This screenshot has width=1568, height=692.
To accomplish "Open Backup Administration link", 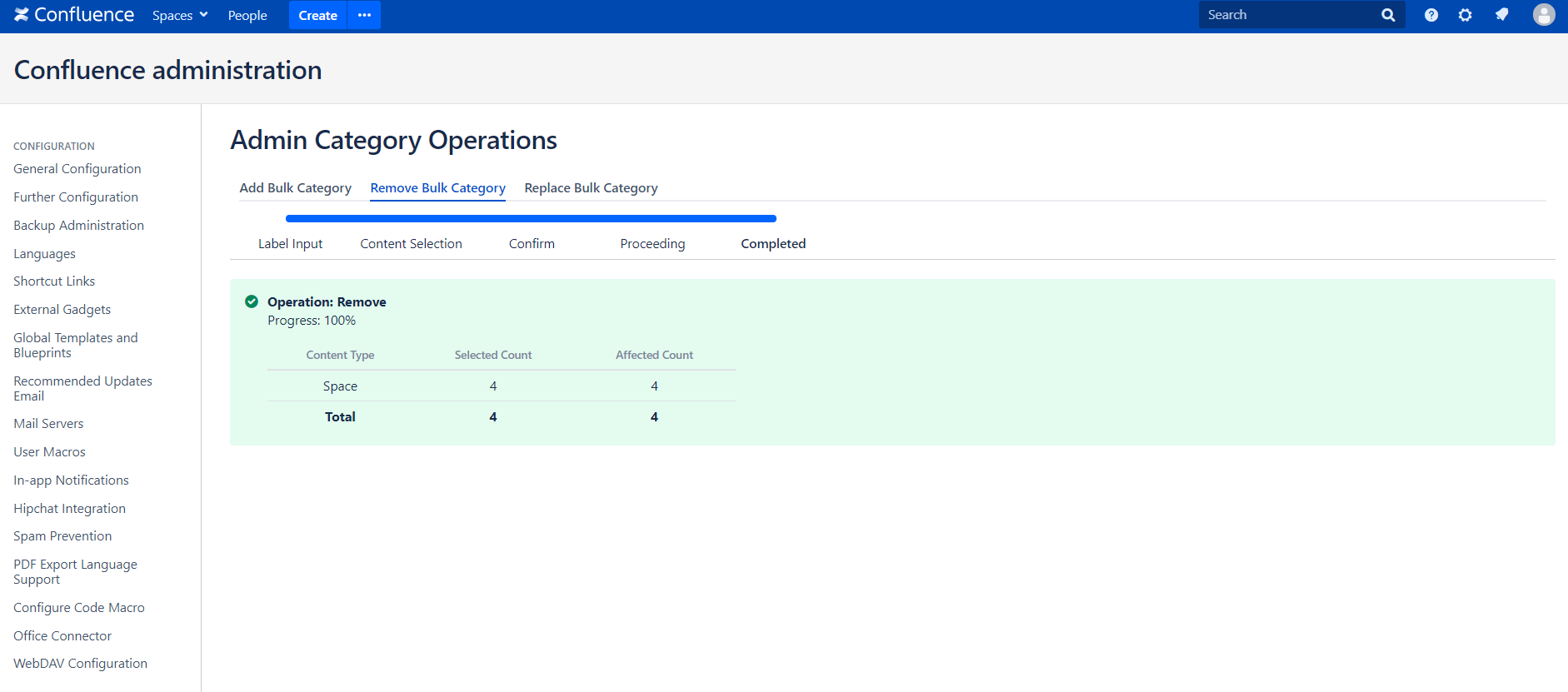I will [x=78, y=226].
